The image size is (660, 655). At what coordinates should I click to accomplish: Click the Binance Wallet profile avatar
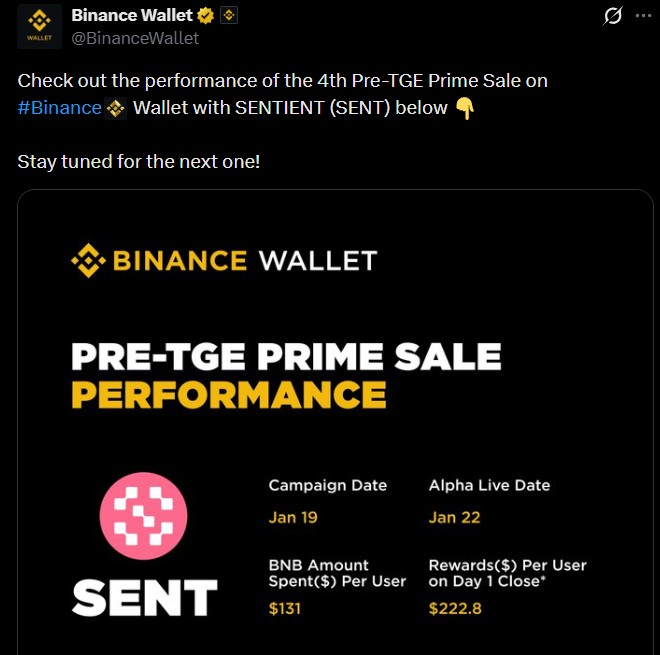[x=39, y=27]
